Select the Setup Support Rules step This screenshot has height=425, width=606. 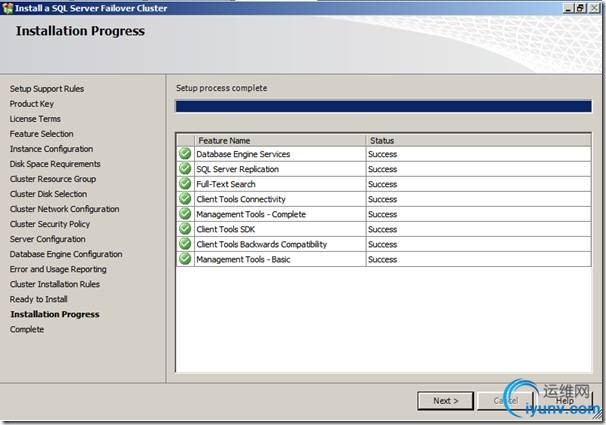coord(47,89)
